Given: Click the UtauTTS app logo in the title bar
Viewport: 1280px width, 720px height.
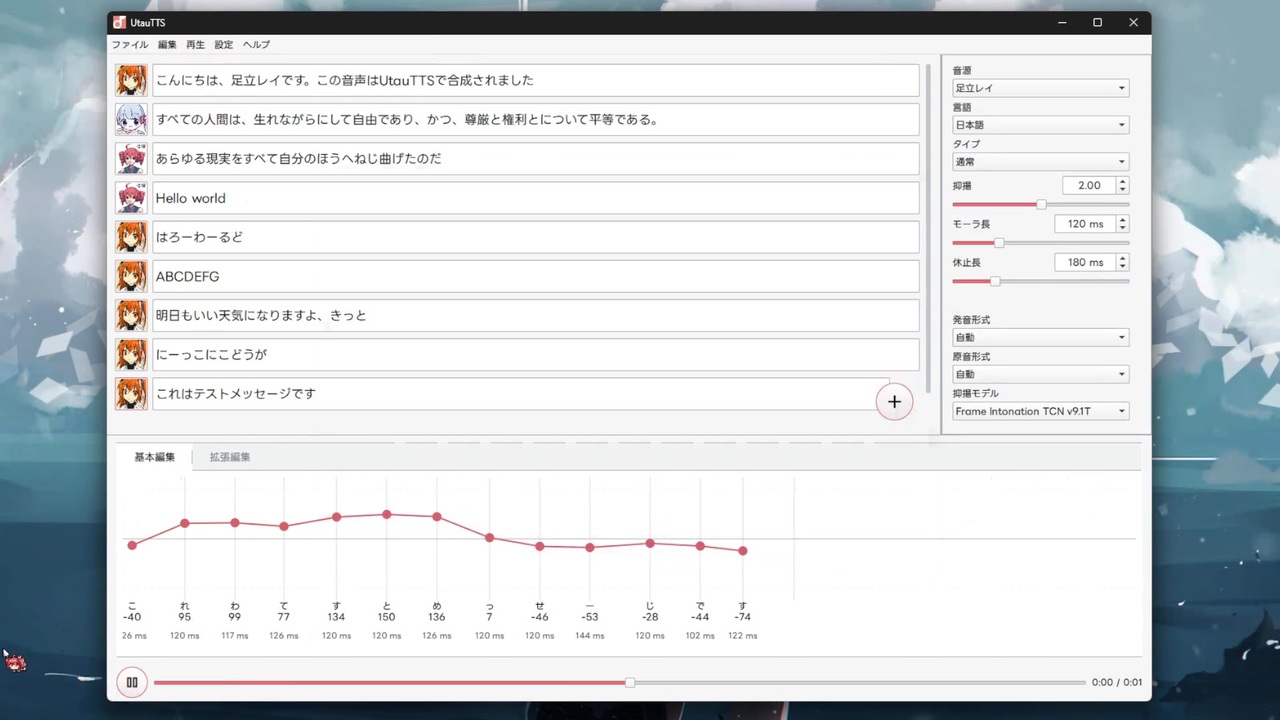Looking at the screenshot, I should point(119,22).
